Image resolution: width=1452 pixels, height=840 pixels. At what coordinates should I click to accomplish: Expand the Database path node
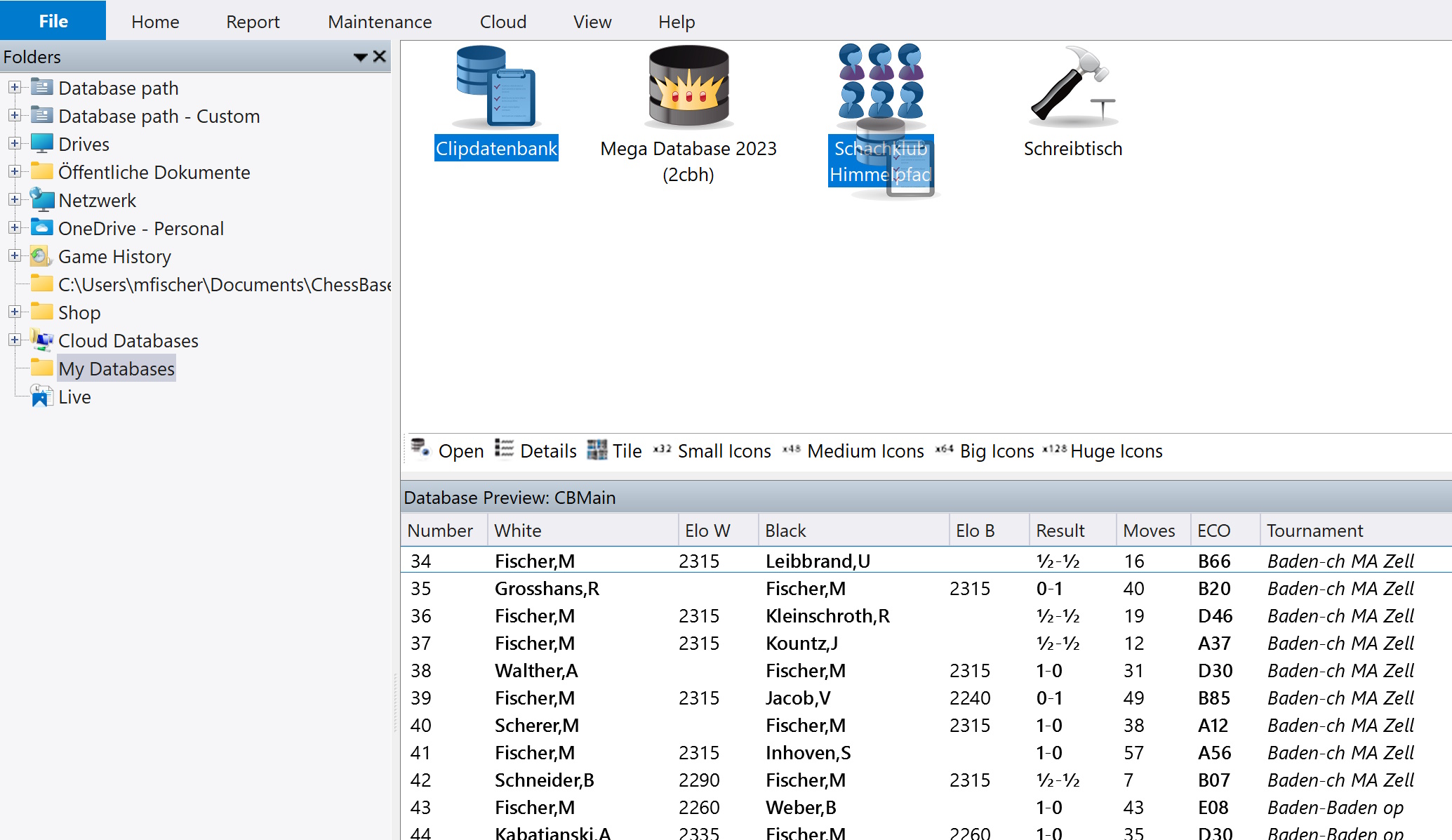(x=14, y=87)
